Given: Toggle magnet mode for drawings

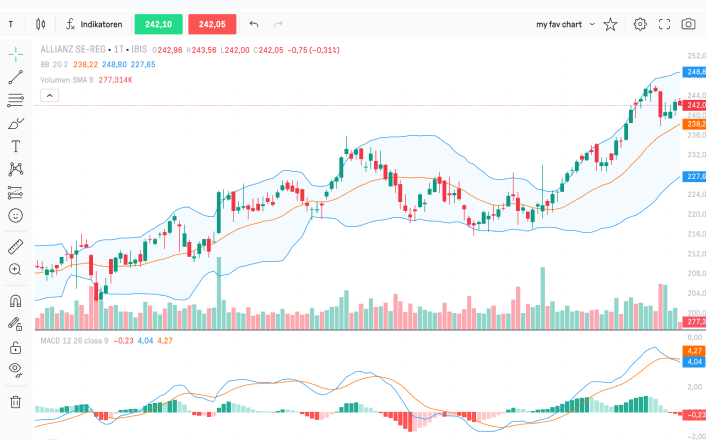Looking at the screenshot, I should pyautogui.click(x=15, y=300).
